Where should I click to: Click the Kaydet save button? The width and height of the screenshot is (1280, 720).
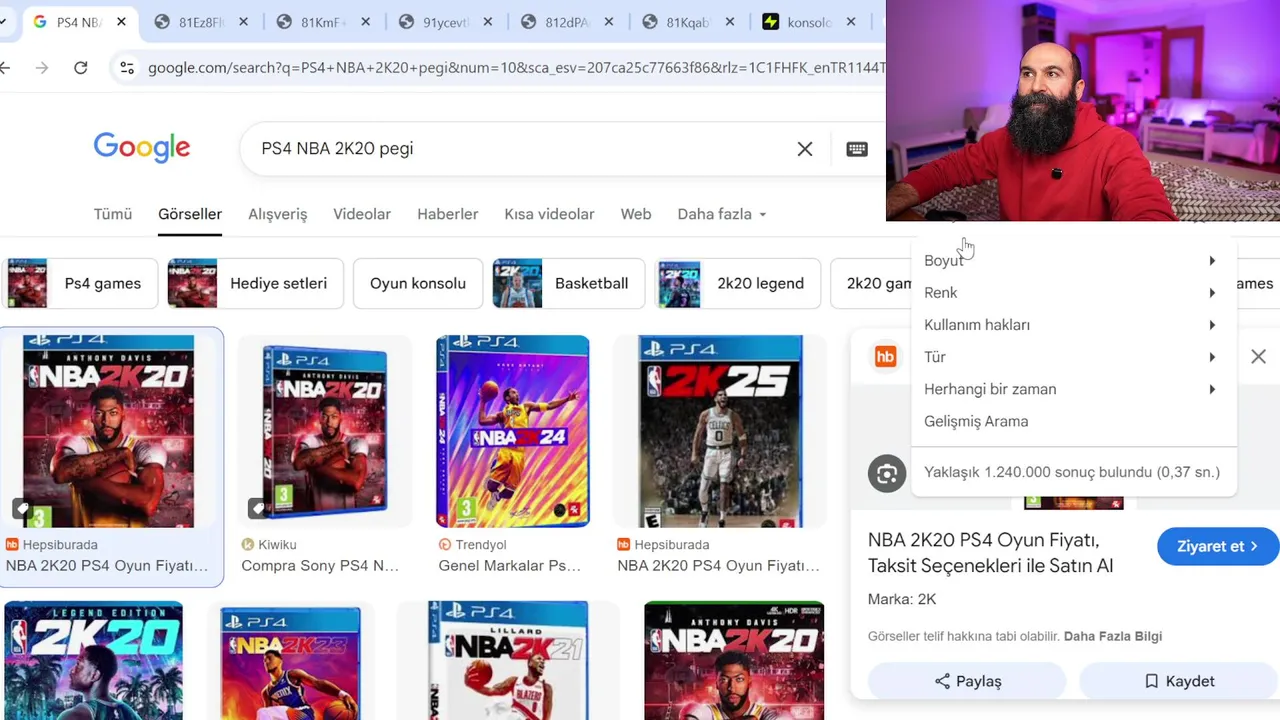click(x=1179, y=681)
